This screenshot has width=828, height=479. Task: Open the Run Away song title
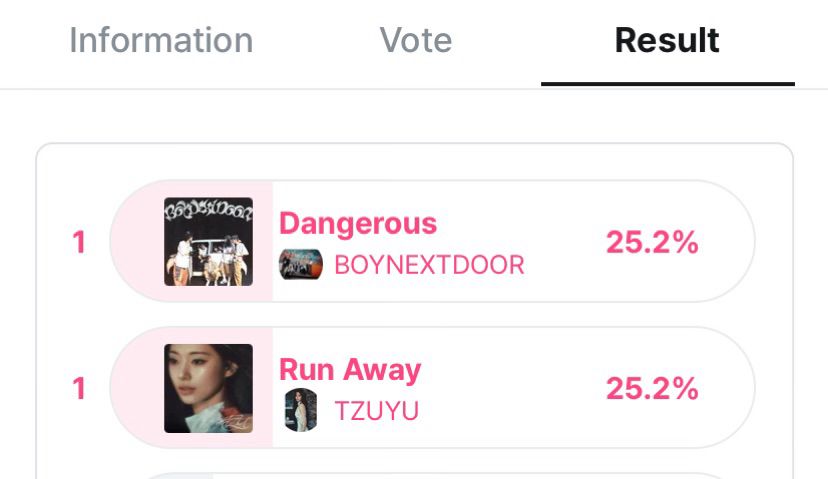pyautogui.click(x=350, y=370)
